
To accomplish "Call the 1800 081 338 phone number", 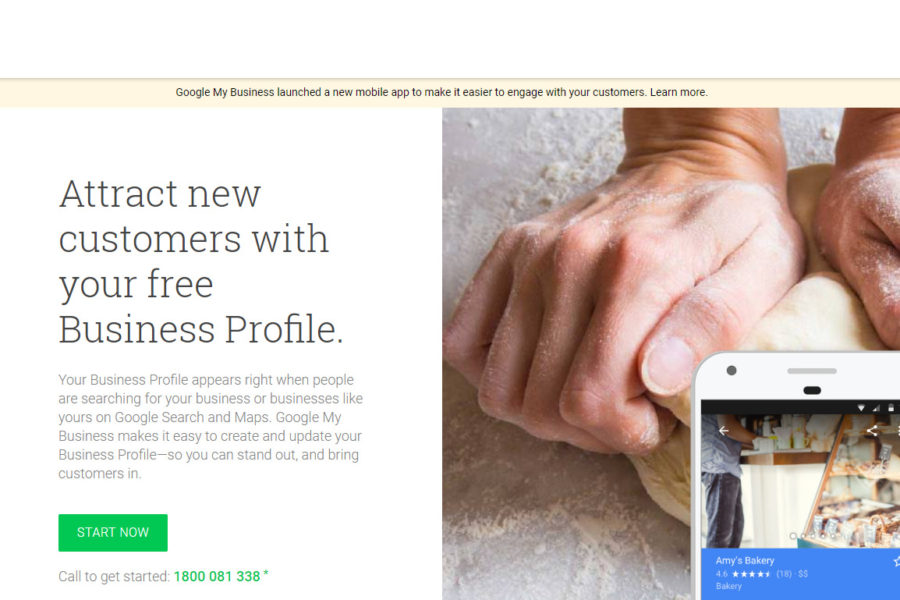I will coord(217,576).
